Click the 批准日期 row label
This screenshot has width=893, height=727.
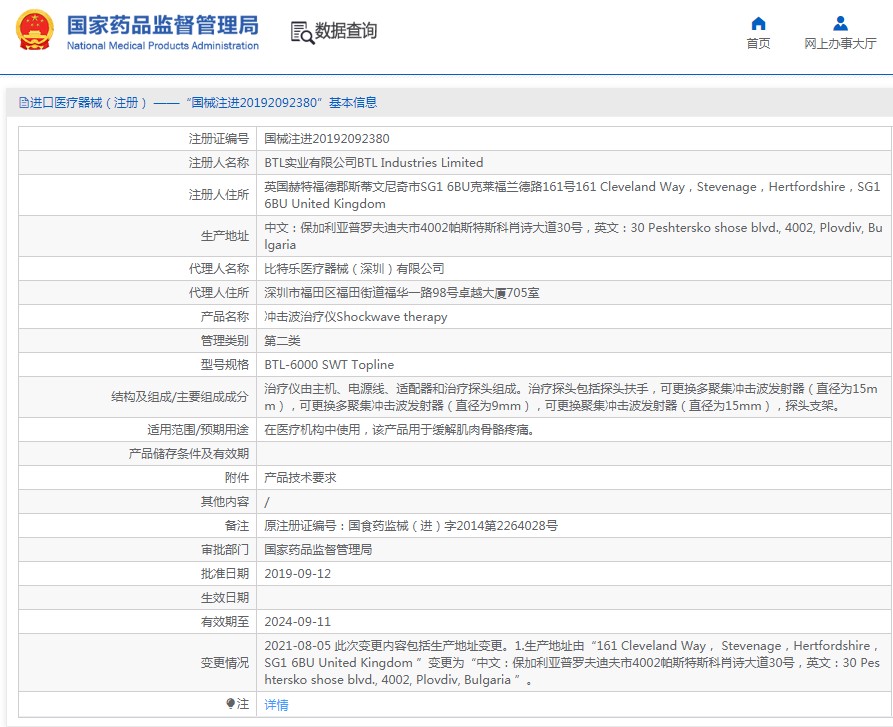[x=225, y=573]
